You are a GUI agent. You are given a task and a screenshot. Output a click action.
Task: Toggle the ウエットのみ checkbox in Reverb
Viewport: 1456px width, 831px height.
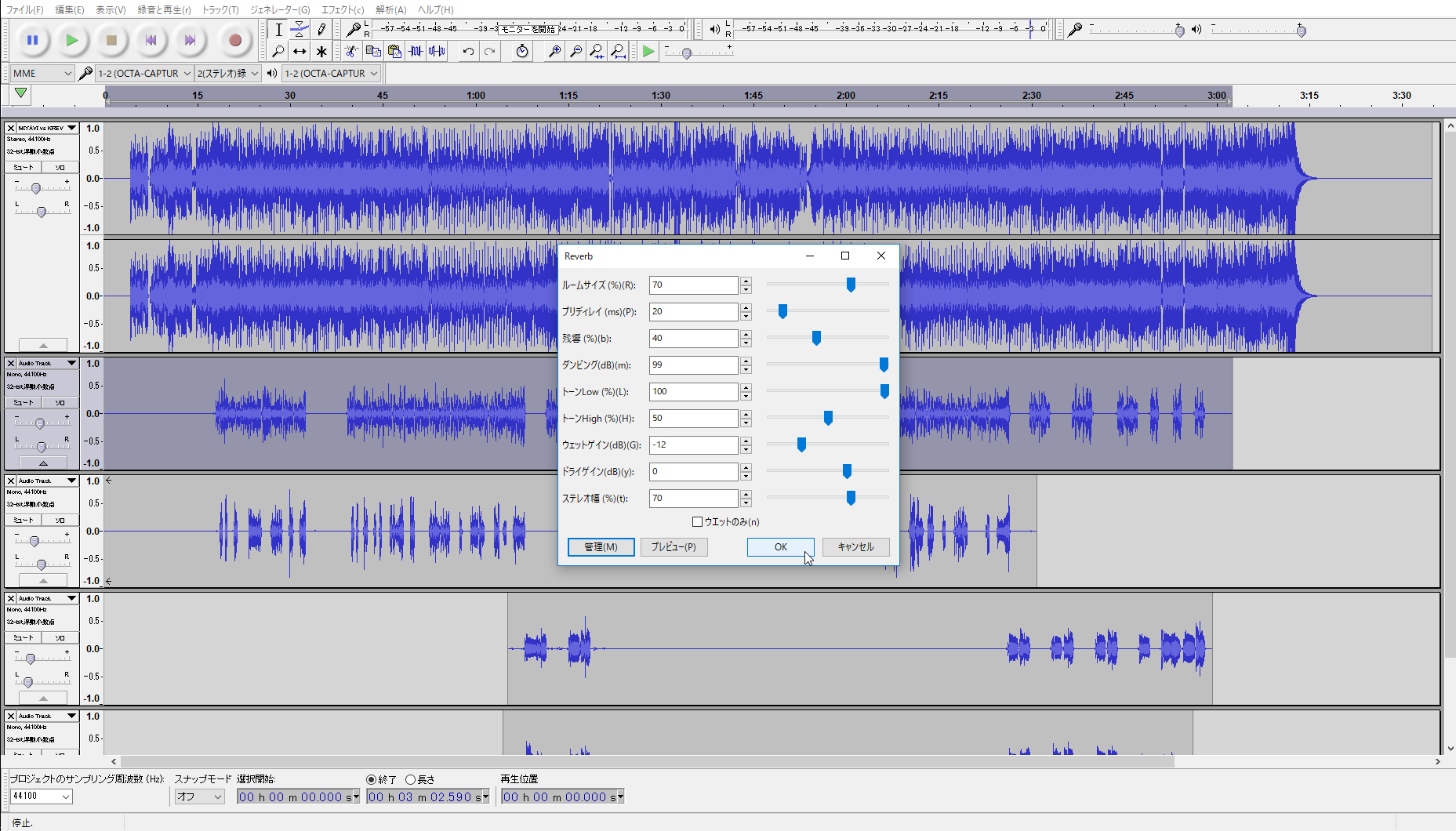pos(697,521)
